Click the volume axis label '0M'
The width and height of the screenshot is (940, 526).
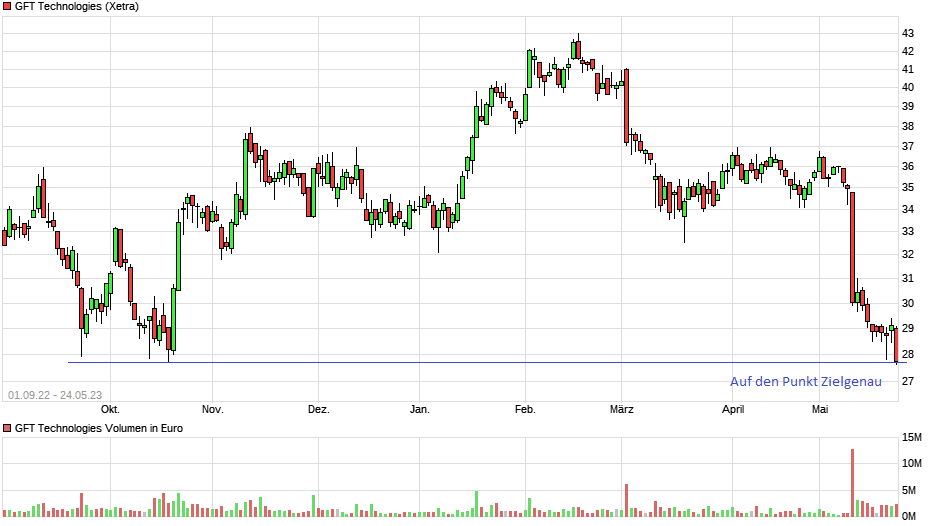click(x=909, y=516)
